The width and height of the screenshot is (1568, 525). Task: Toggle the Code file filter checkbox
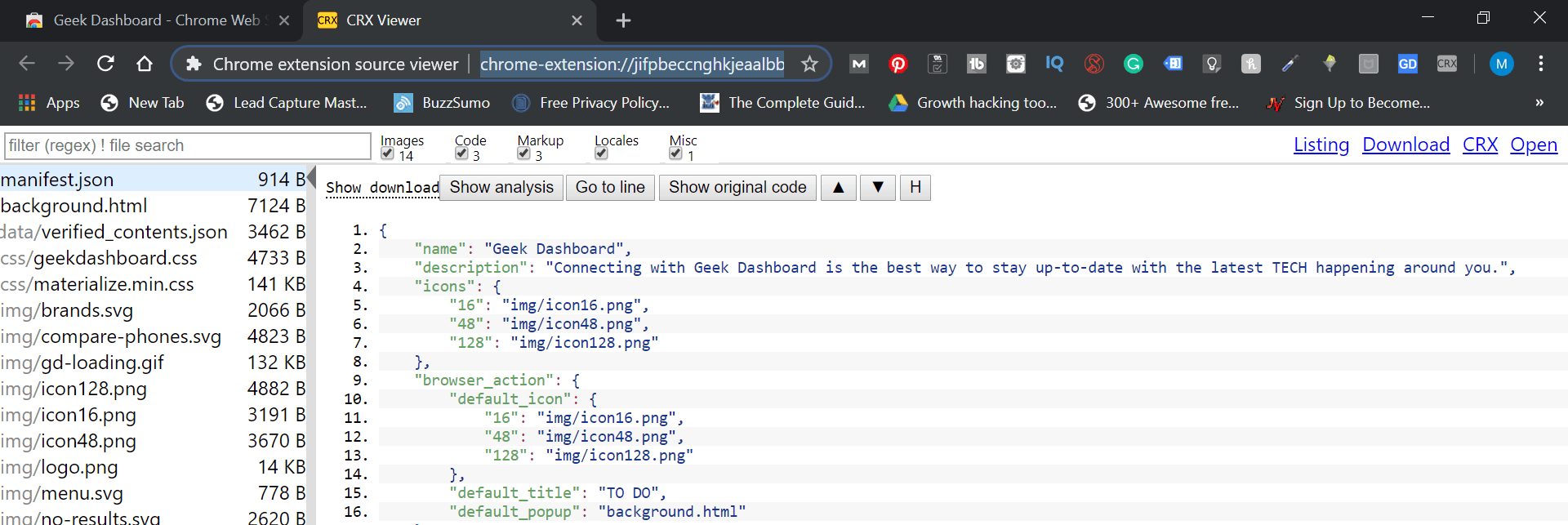[461, 153]
